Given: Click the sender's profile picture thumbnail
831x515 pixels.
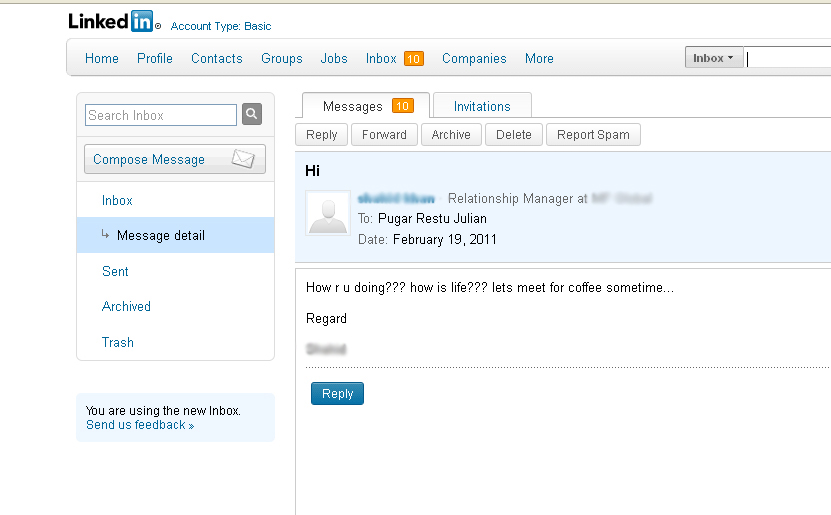Looking at the screenshot, I should tap(327, 213).
